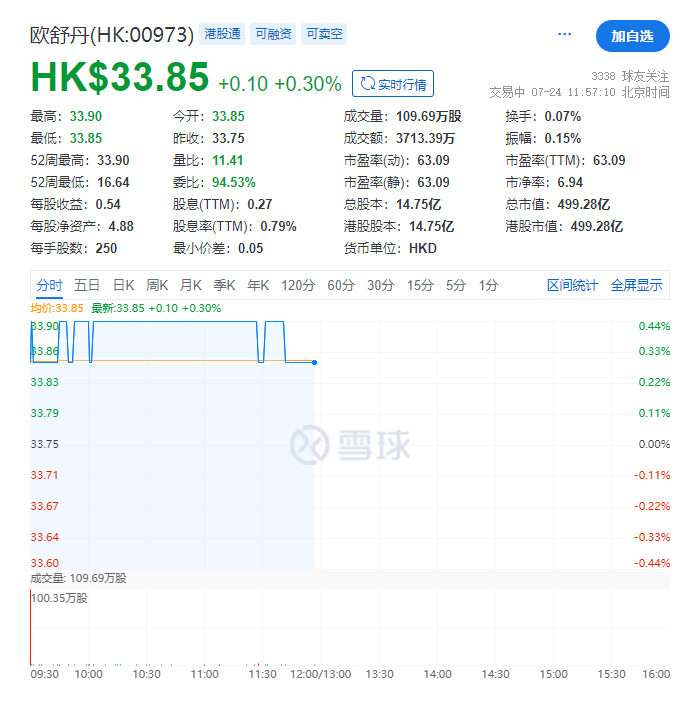The image size is (696, 706).
Task: Click the 港股市值 value 499.28亿
Action: 597,226
